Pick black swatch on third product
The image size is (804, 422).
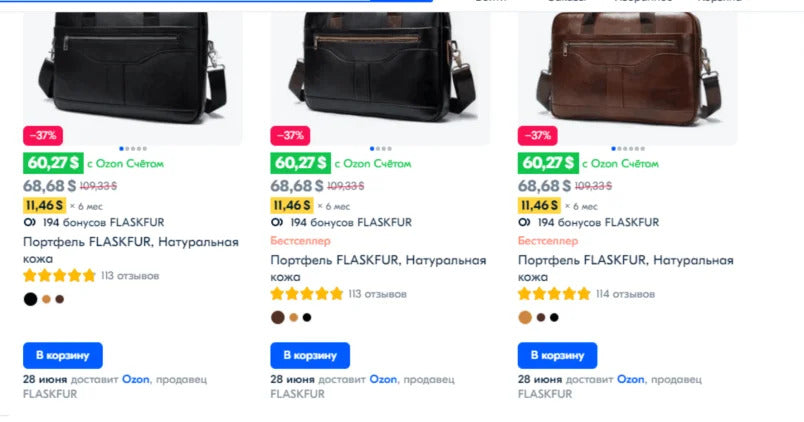pyautogui.click(x=554, y=317)
